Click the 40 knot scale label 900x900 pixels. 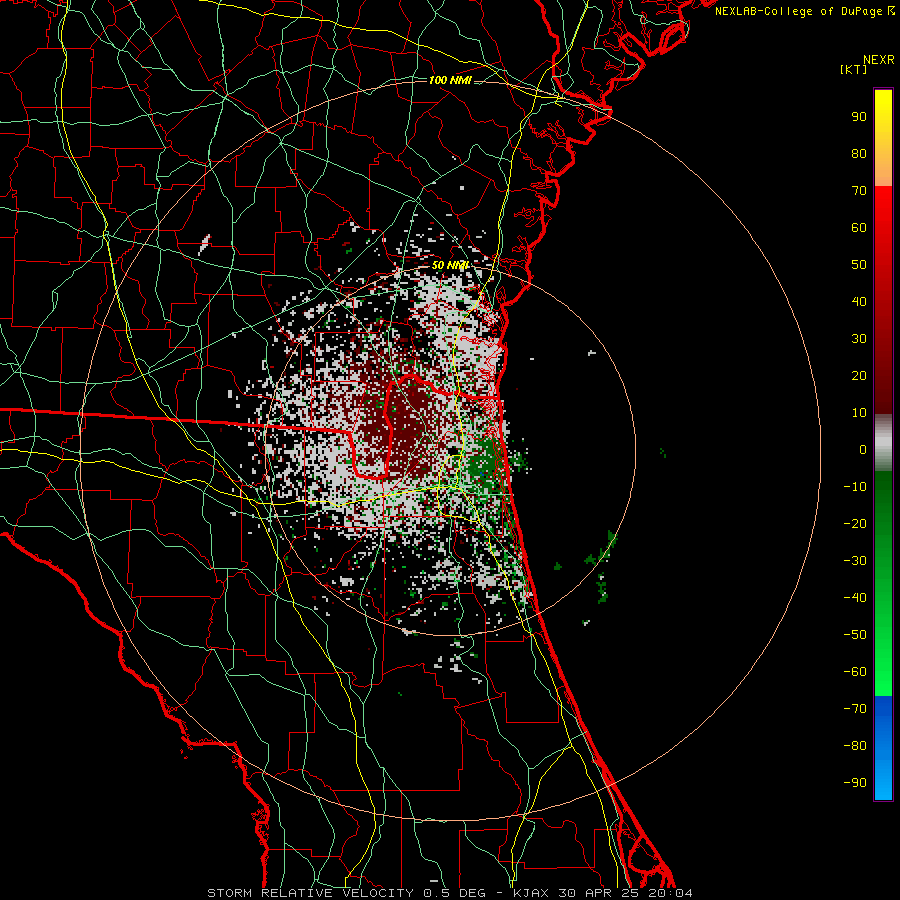859,301
